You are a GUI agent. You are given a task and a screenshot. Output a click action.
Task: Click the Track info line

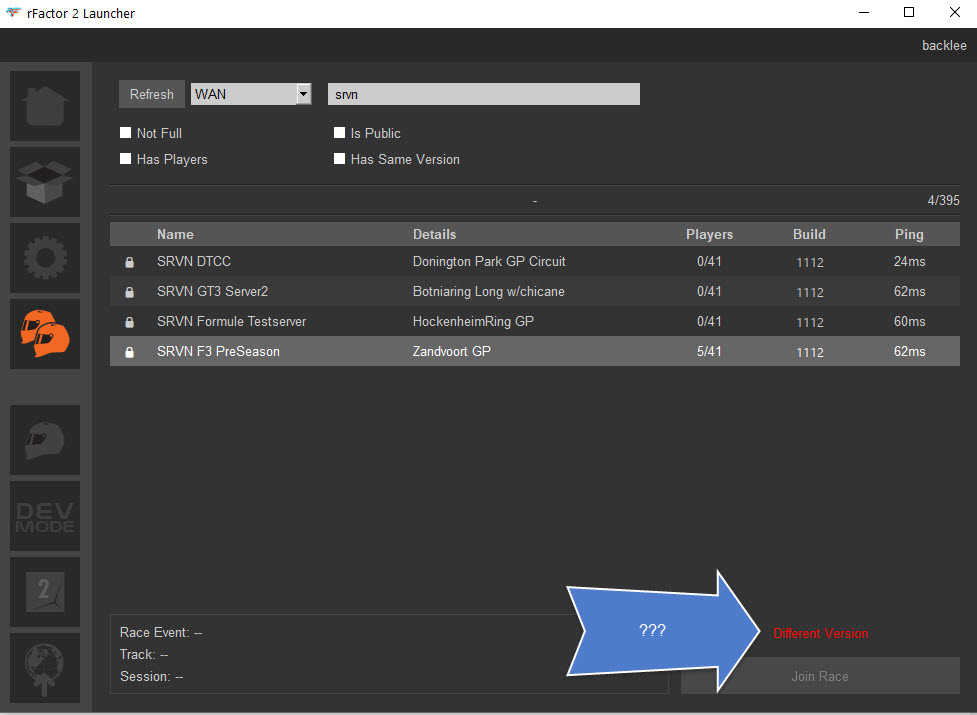144,654
